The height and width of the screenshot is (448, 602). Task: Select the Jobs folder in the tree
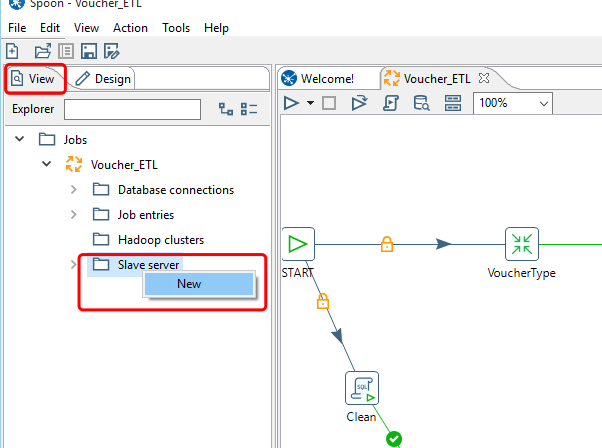point(63,139)
